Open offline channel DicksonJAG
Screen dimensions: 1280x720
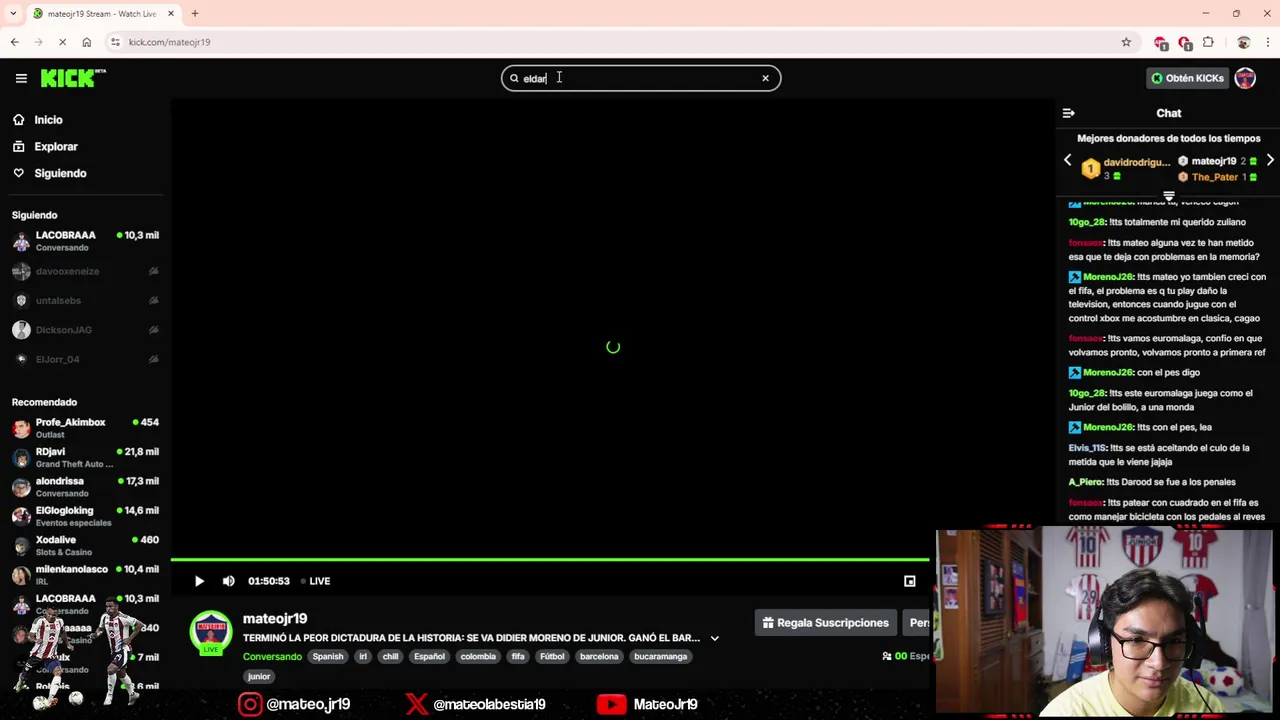85,330
